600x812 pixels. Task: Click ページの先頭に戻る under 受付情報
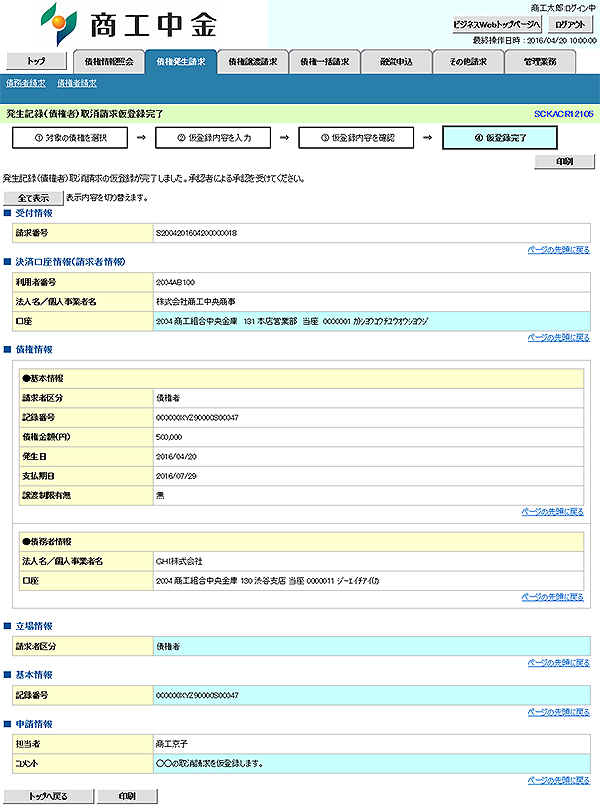pyautogui.click(x=559, y=250)
